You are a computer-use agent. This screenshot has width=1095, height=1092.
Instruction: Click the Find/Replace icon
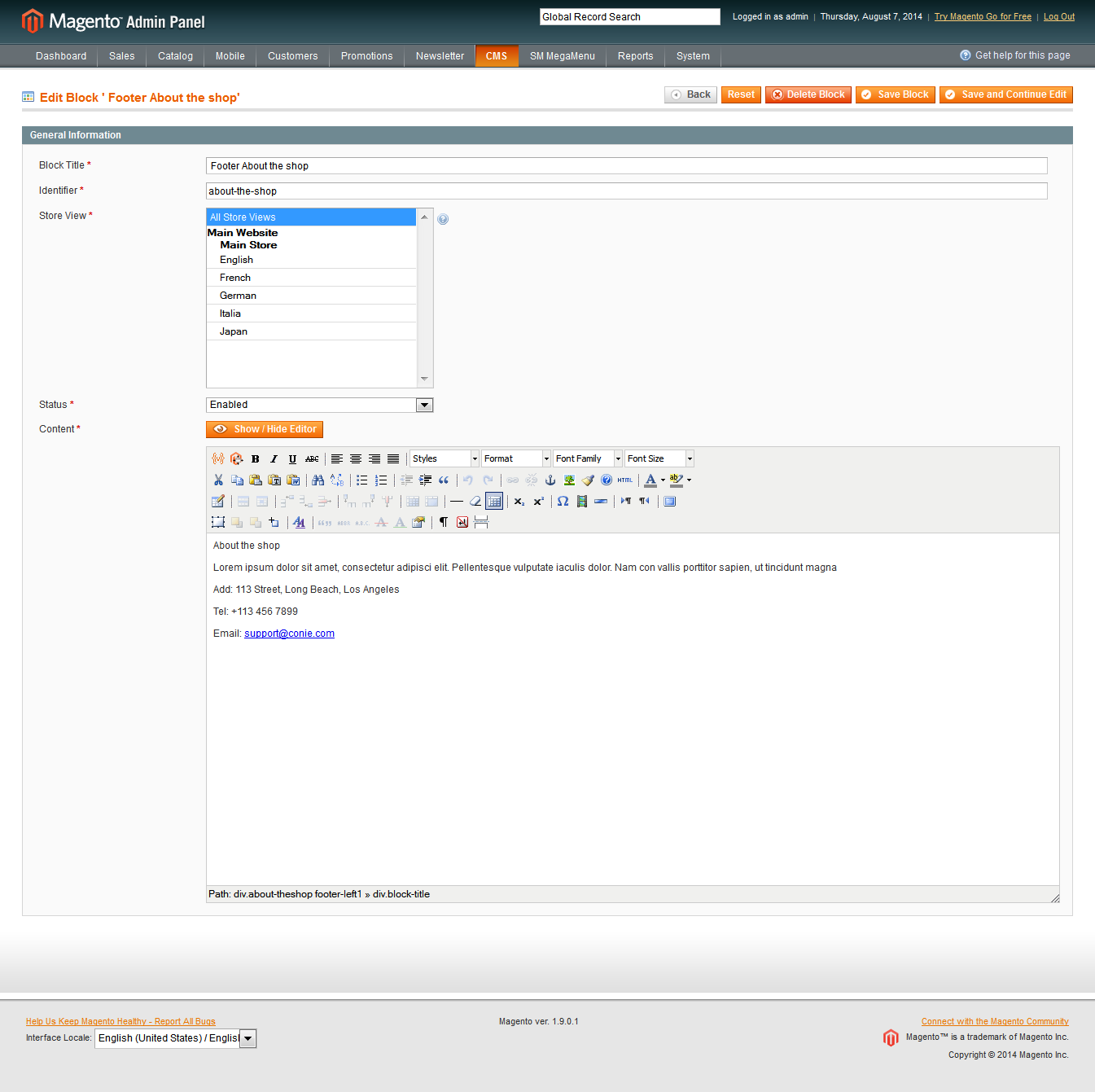[336, 480]
